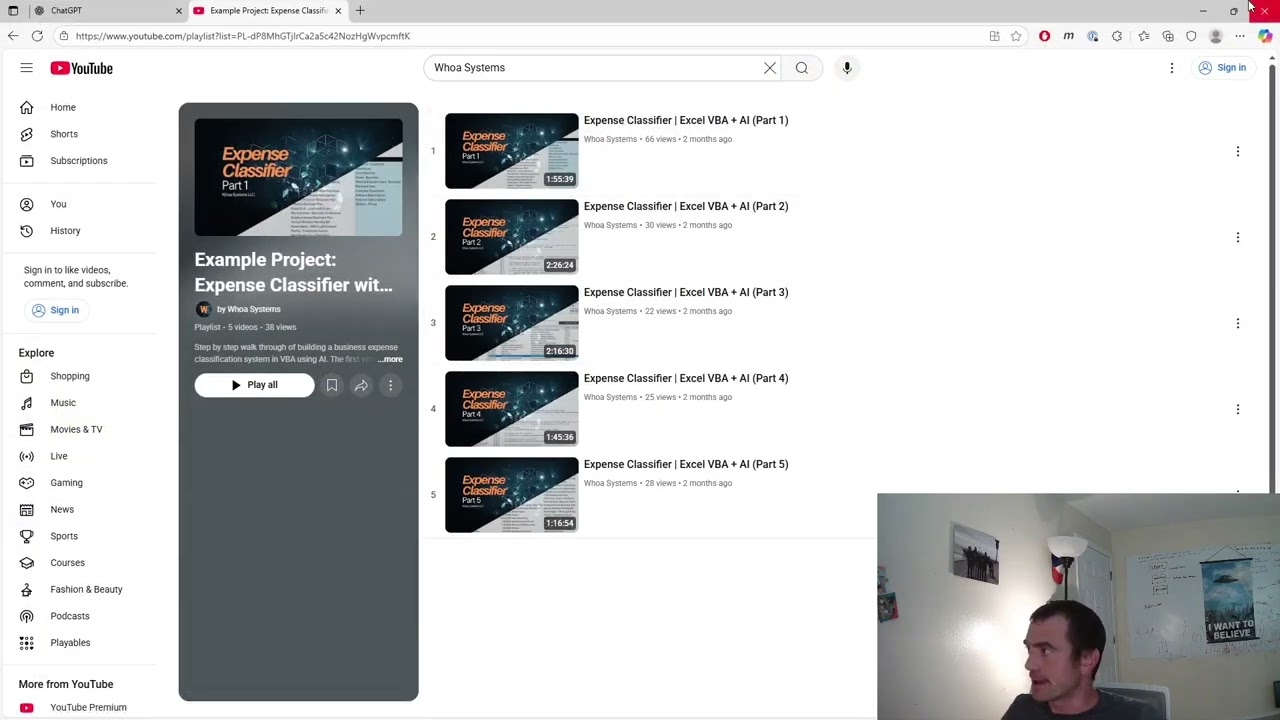Go to Home in the sidebar
This screenshot has height=720, width=1280.
click(63, 107)
